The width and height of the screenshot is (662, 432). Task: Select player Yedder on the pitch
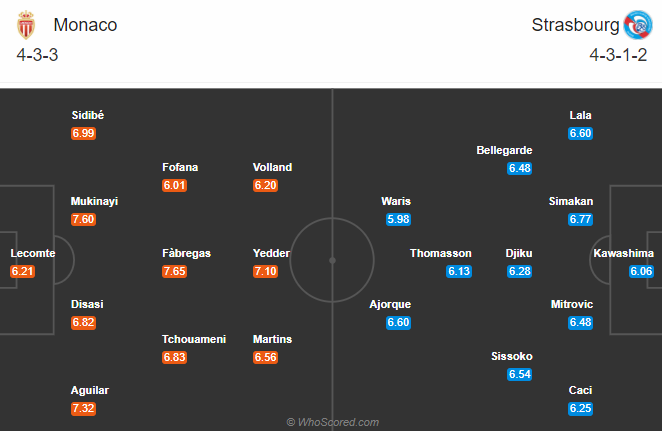[272, 253]
